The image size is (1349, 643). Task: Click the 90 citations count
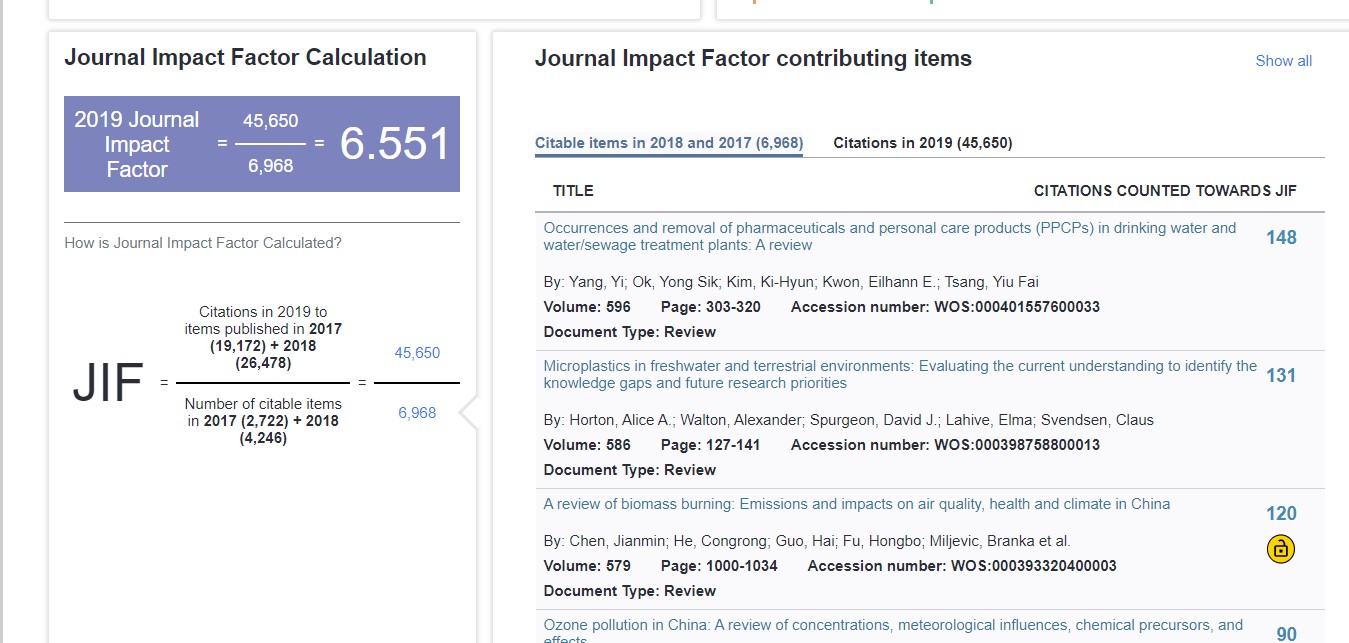click(1286, 633)
